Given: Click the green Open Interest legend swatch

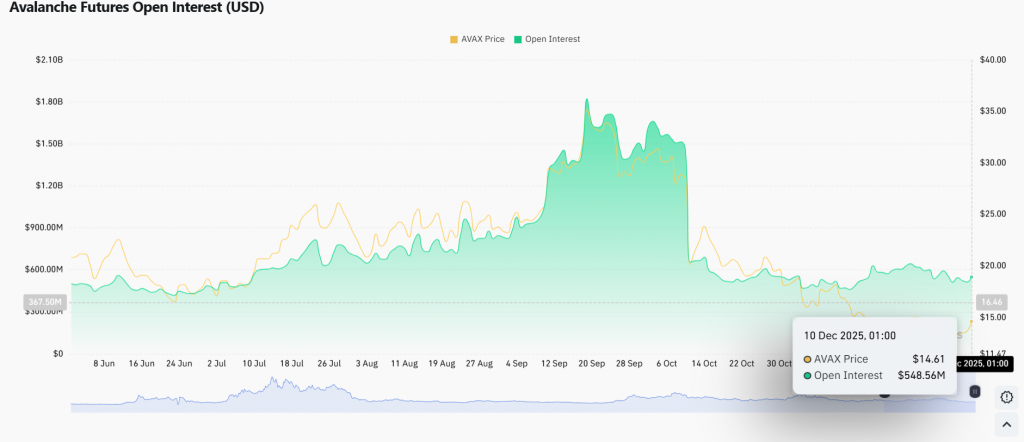Looking at the screenshot, I should click(517, 39).
